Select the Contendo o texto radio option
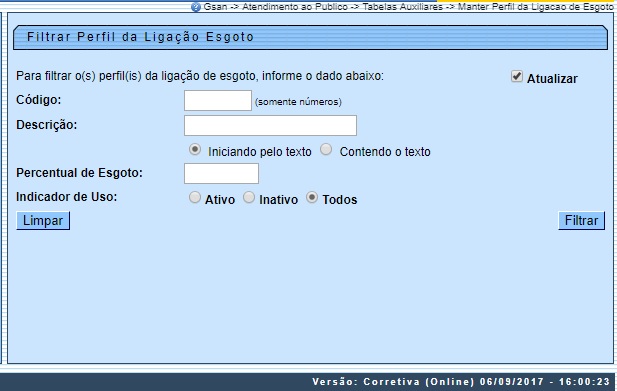 click(326, 149)
